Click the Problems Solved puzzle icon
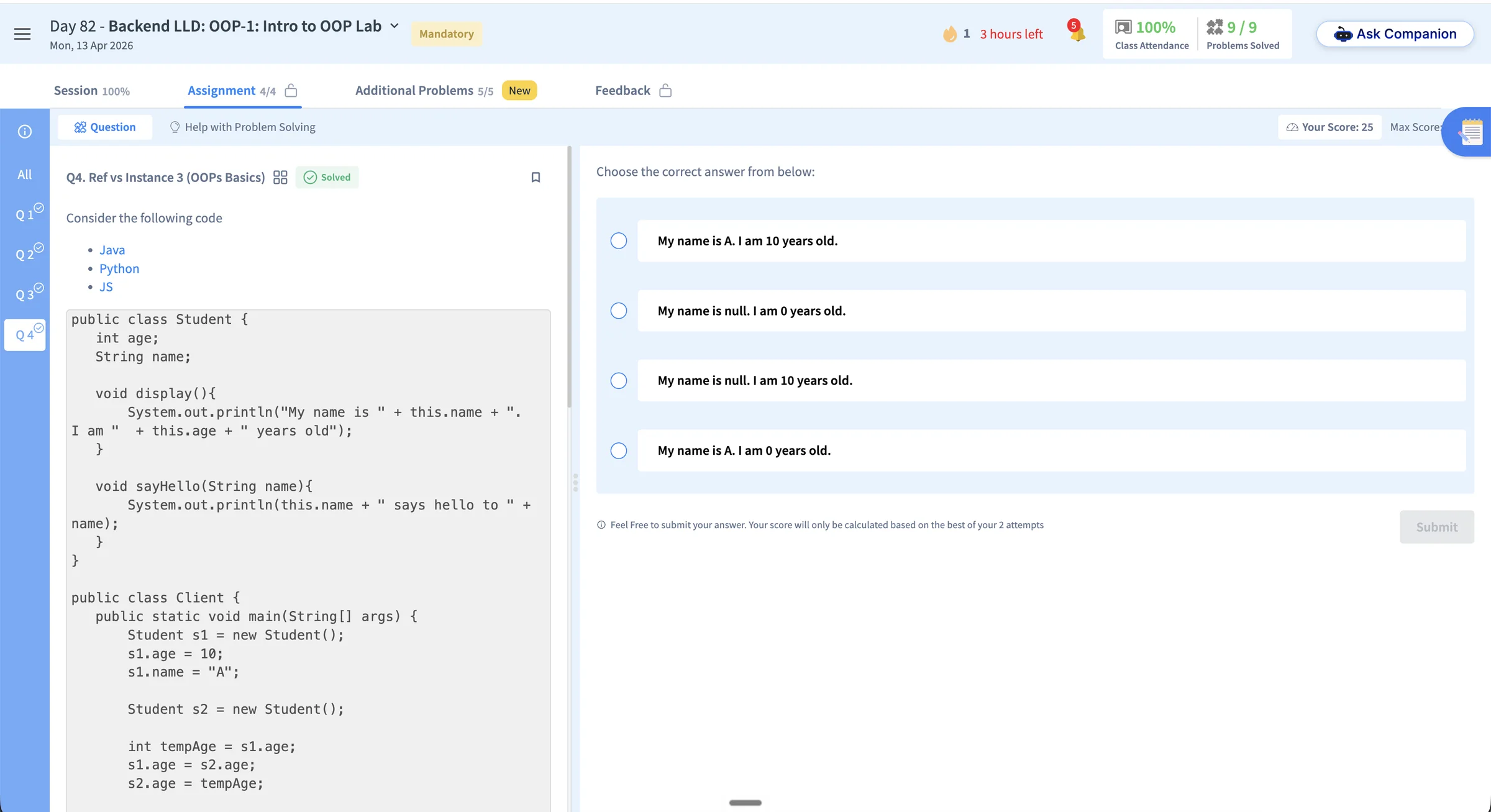This screenshot has width=1491, height=812. pyautogui.click(x=1215, y=27)
